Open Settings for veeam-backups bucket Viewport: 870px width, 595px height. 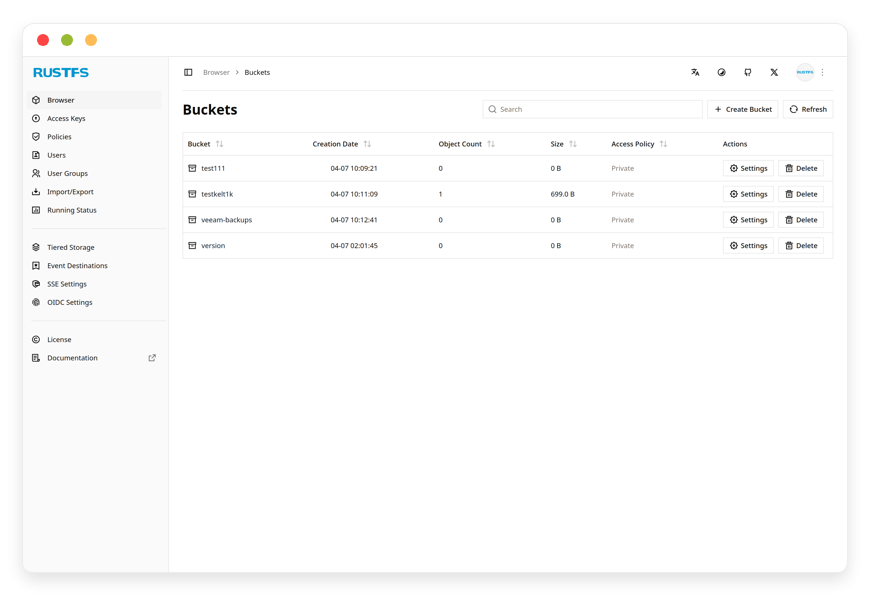pyautogui.click(x=748, y=220)
